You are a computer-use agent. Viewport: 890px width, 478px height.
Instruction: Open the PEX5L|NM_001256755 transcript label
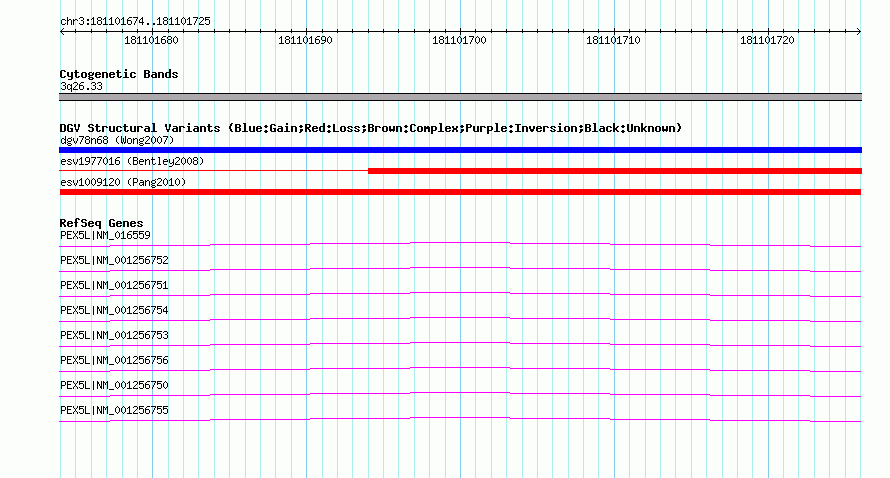(114, 410)
